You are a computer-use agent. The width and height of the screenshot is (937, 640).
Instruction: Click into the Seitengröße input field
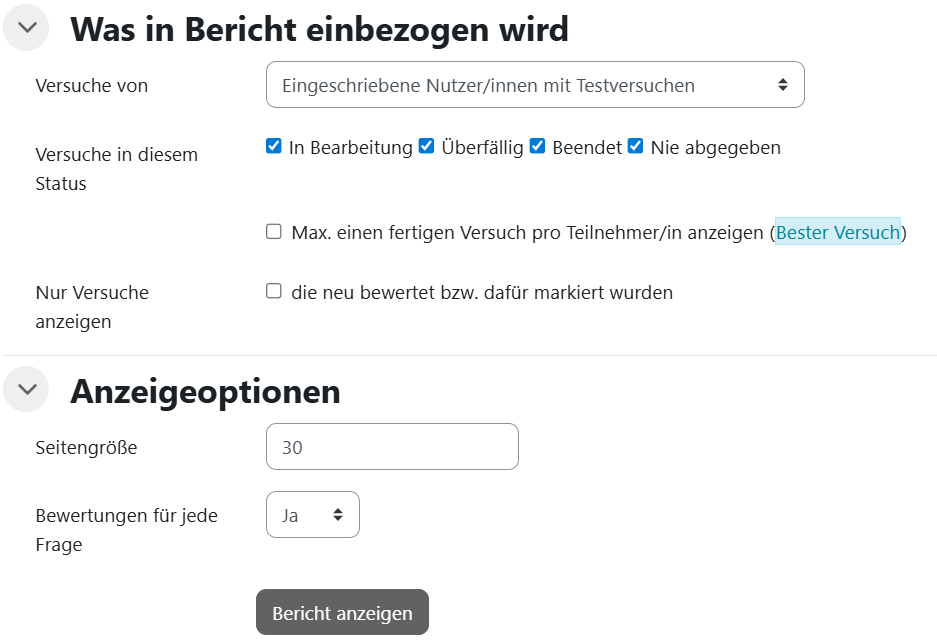pos(392,447)
